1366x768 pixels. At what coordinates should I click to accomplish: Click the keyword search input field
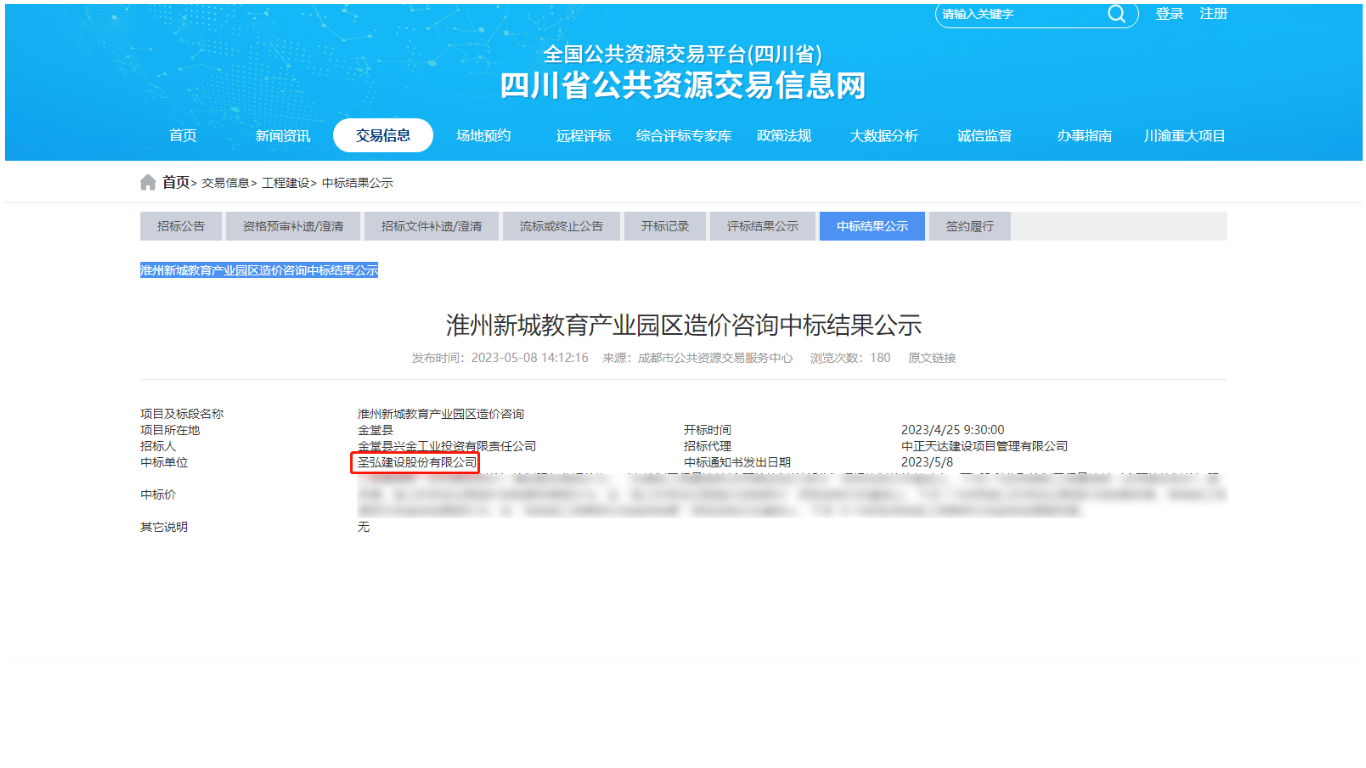tap(1020, 14)
